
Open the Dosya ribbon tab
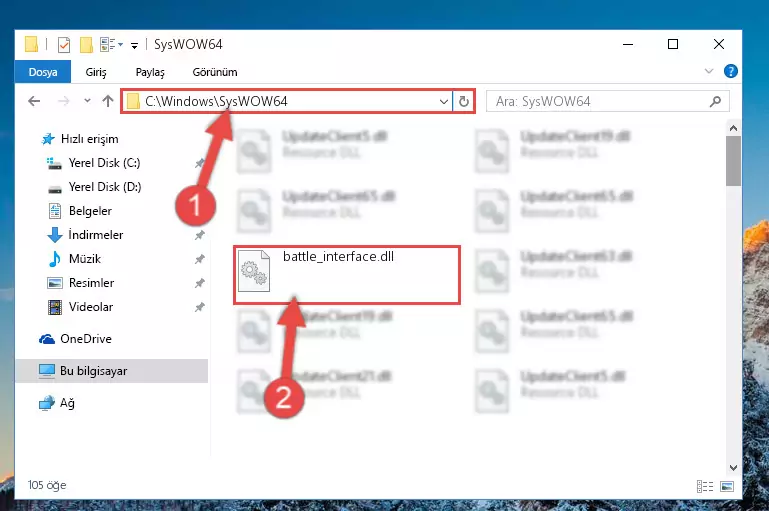[43, 72]
